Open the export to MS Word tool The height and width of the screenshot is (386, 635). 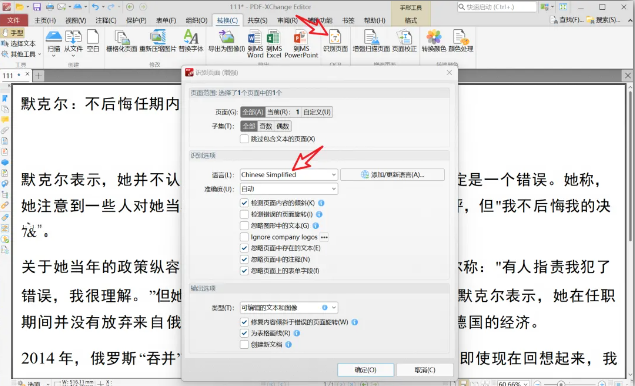click(255, 44)
